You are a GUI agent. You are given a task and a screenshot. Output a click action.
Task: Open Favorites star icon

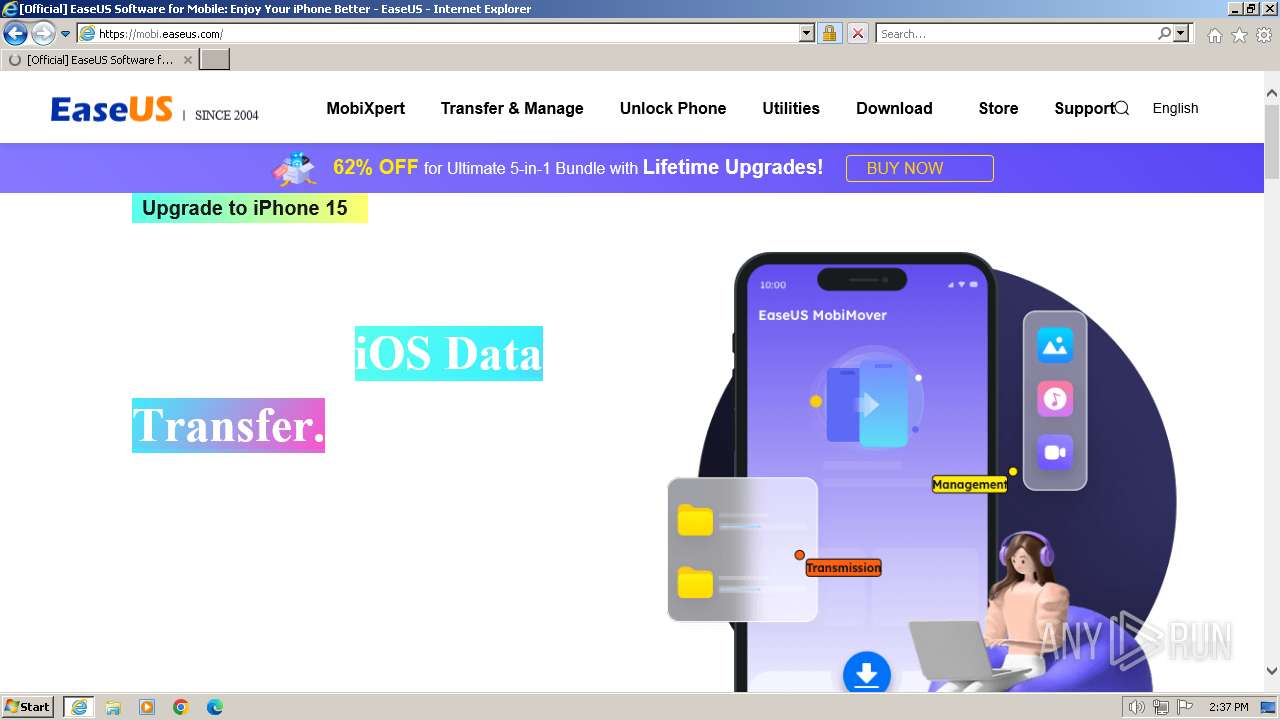click(1239, 35)
